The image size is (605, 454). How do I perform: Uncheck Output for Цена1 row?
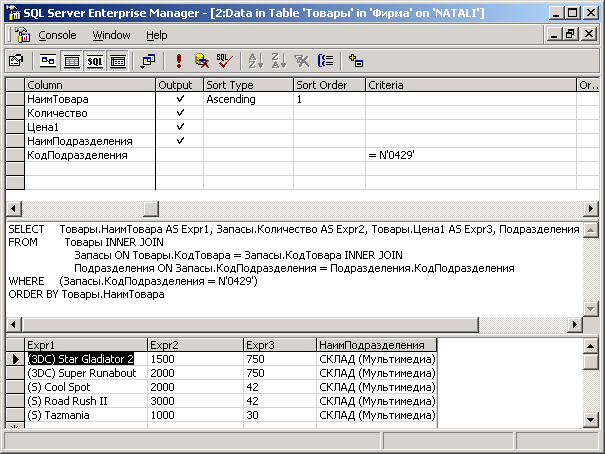point(180,127)
